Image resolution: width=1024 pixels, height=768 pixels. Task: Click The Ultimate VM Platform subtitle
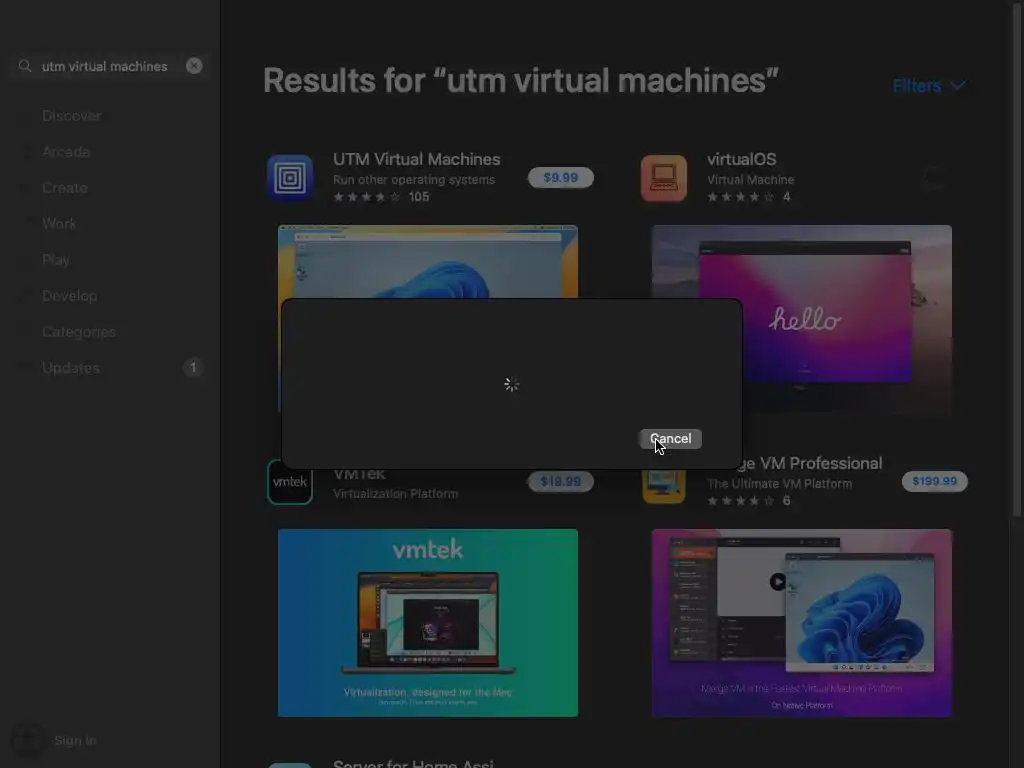779,484
